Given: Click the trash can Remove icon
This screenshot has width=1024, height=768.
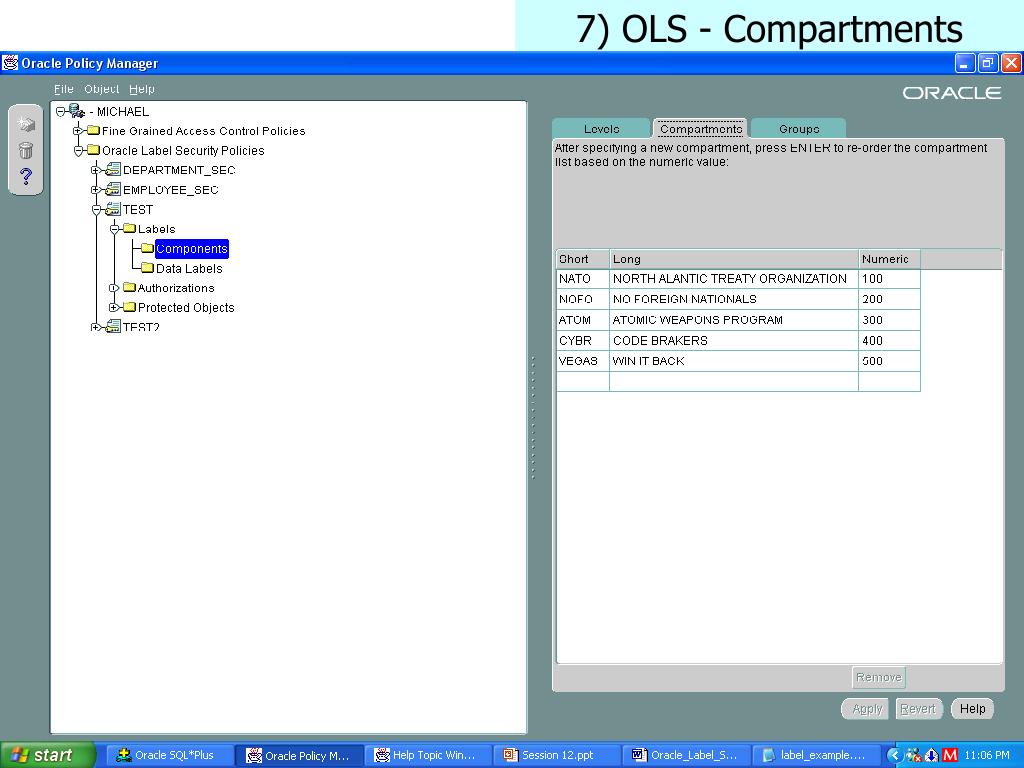Looking at the screenshot, I should point(25,150).
